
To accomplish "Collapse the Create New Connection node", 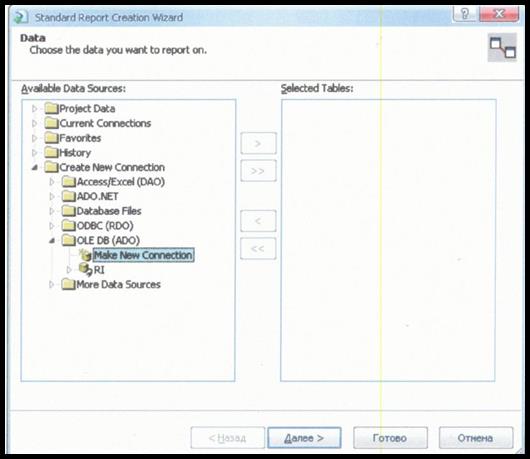I will 34,167.
